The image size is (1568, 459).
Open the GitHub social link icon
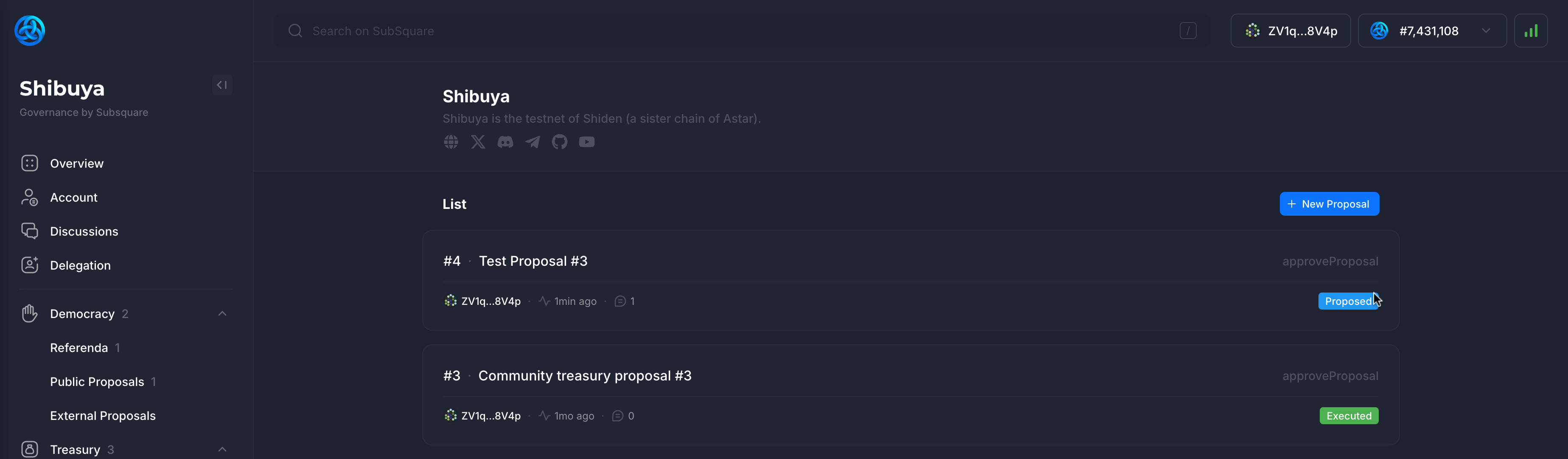point(559,142)
